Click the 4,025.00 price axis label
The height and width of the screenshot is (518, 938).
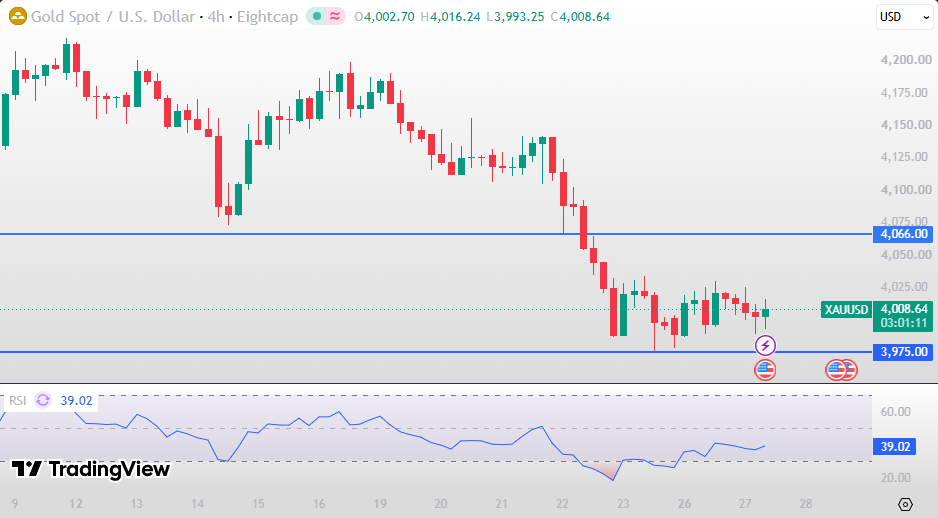[x=906, y=287]
